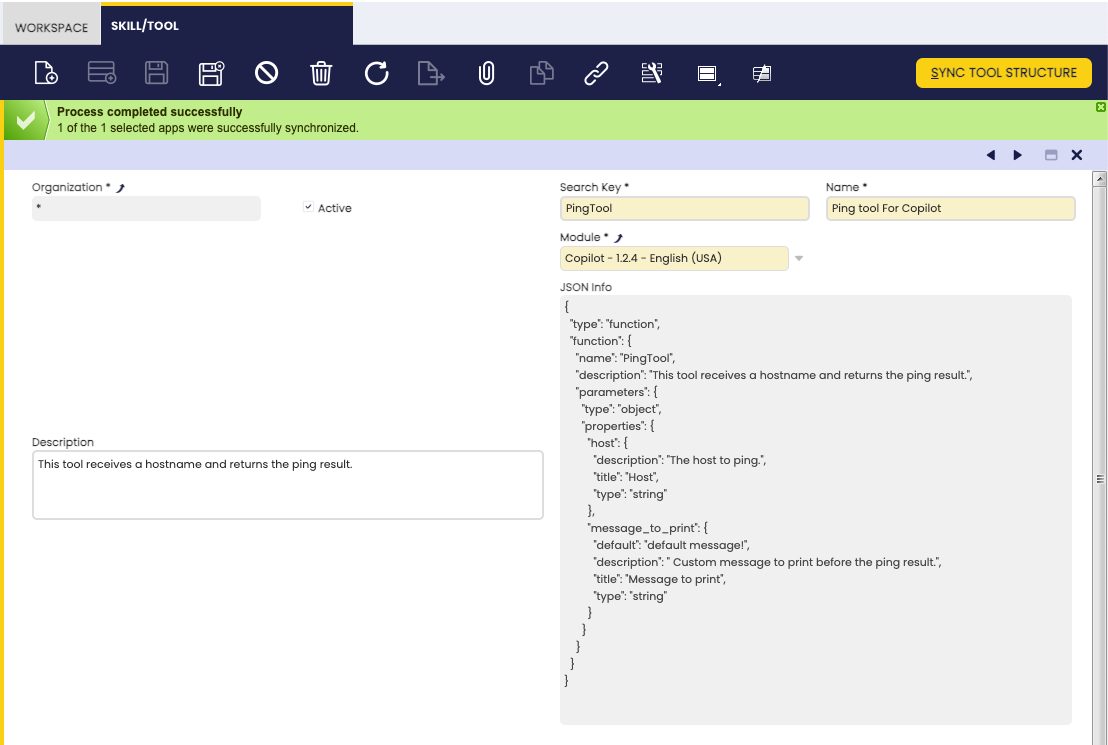Click the Sync Tool Structure button
1108x745 pixels.
tap(1003, 73)
